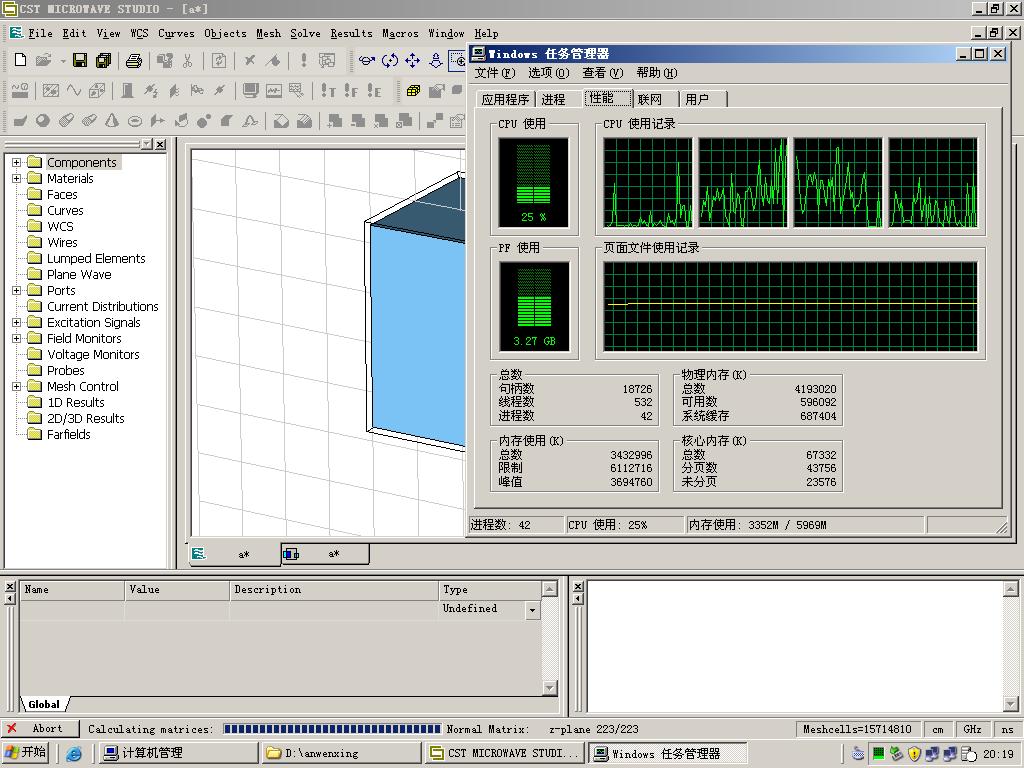
Task: Select the Global parameter list tab
Action: [44, 705]
